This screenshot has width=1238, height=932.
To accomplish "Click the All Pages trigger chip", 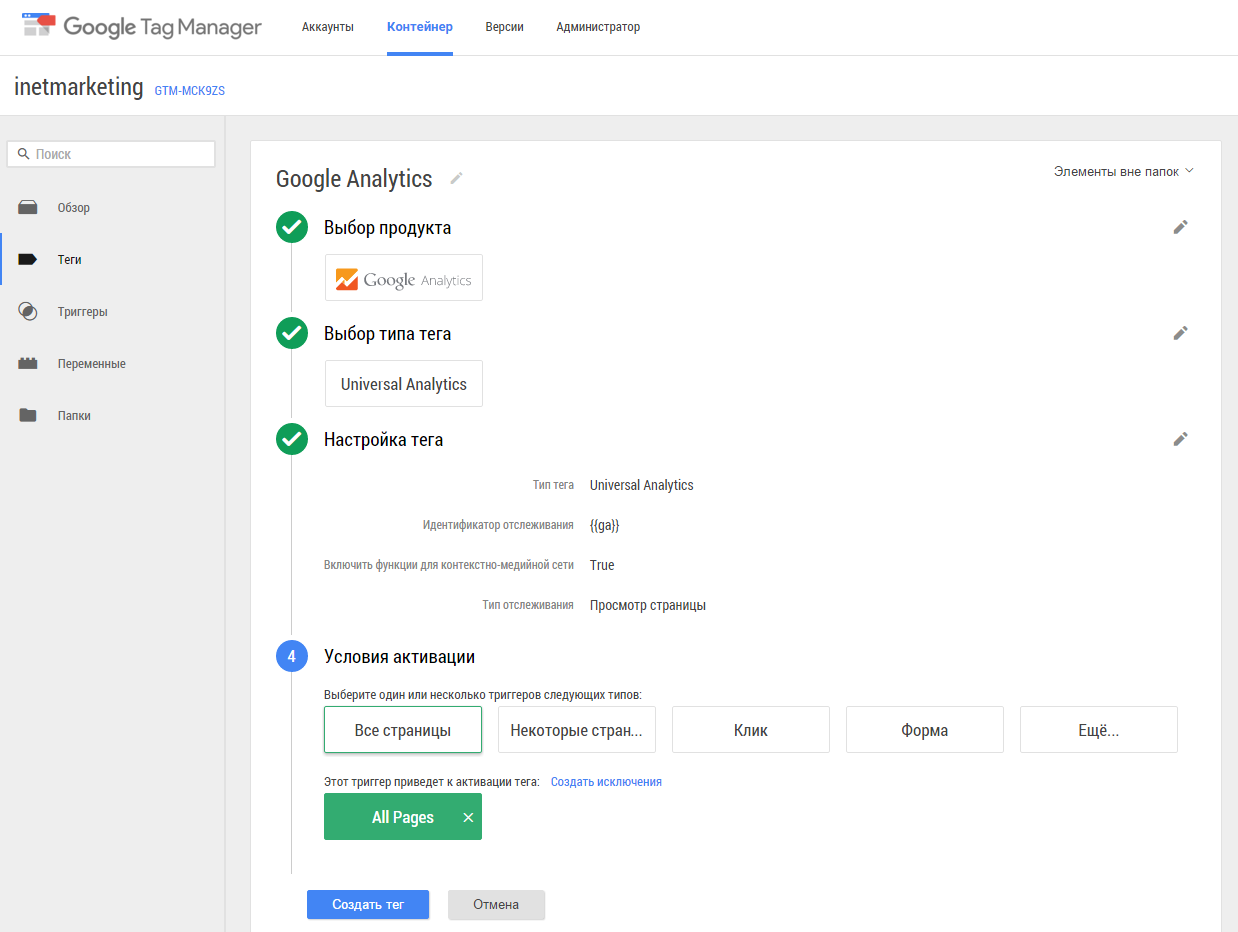I will pos(403,817).
